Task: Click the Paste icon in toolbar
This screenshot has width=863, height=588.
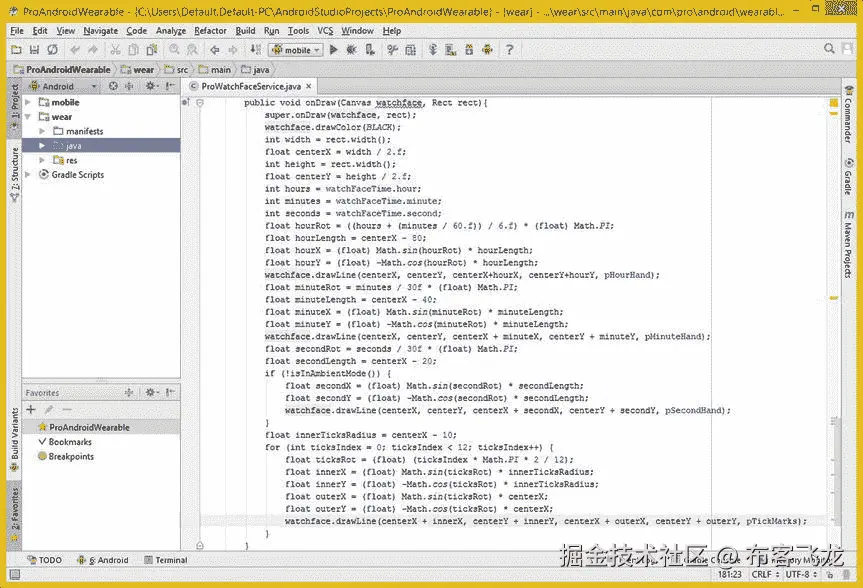Action: [x=151, y=50]
